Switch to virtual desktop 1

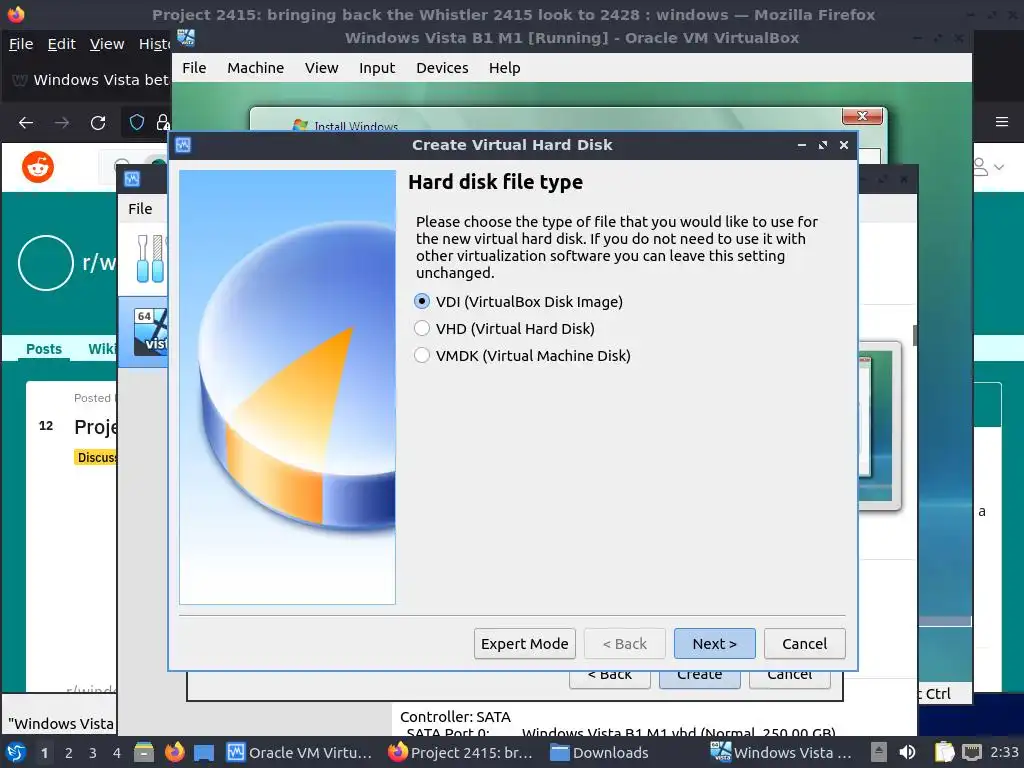(44, 753)
